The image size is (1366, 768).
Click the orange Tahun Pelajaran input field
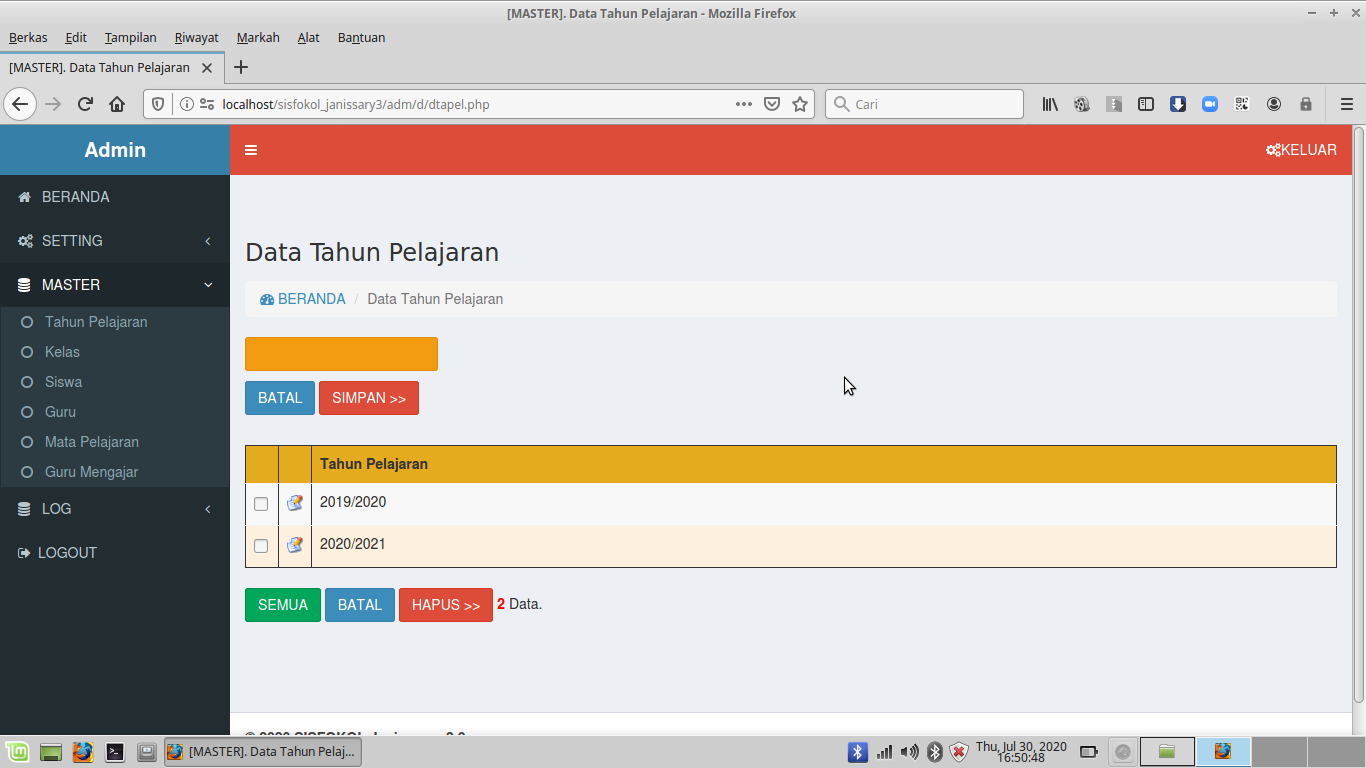pos(341,354)
